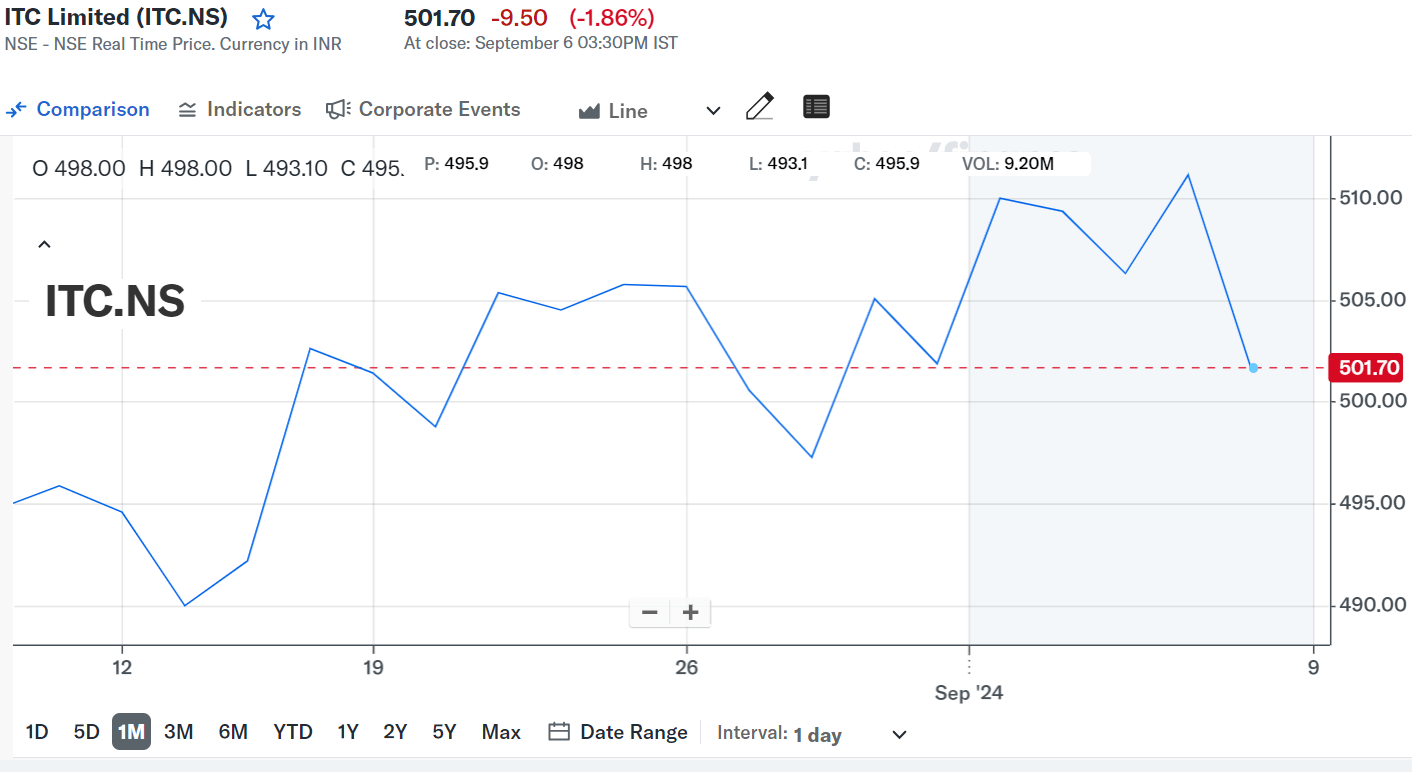1412x772 pixels.
Task: Collapse the chart header with the chevron
Action: 44,242
